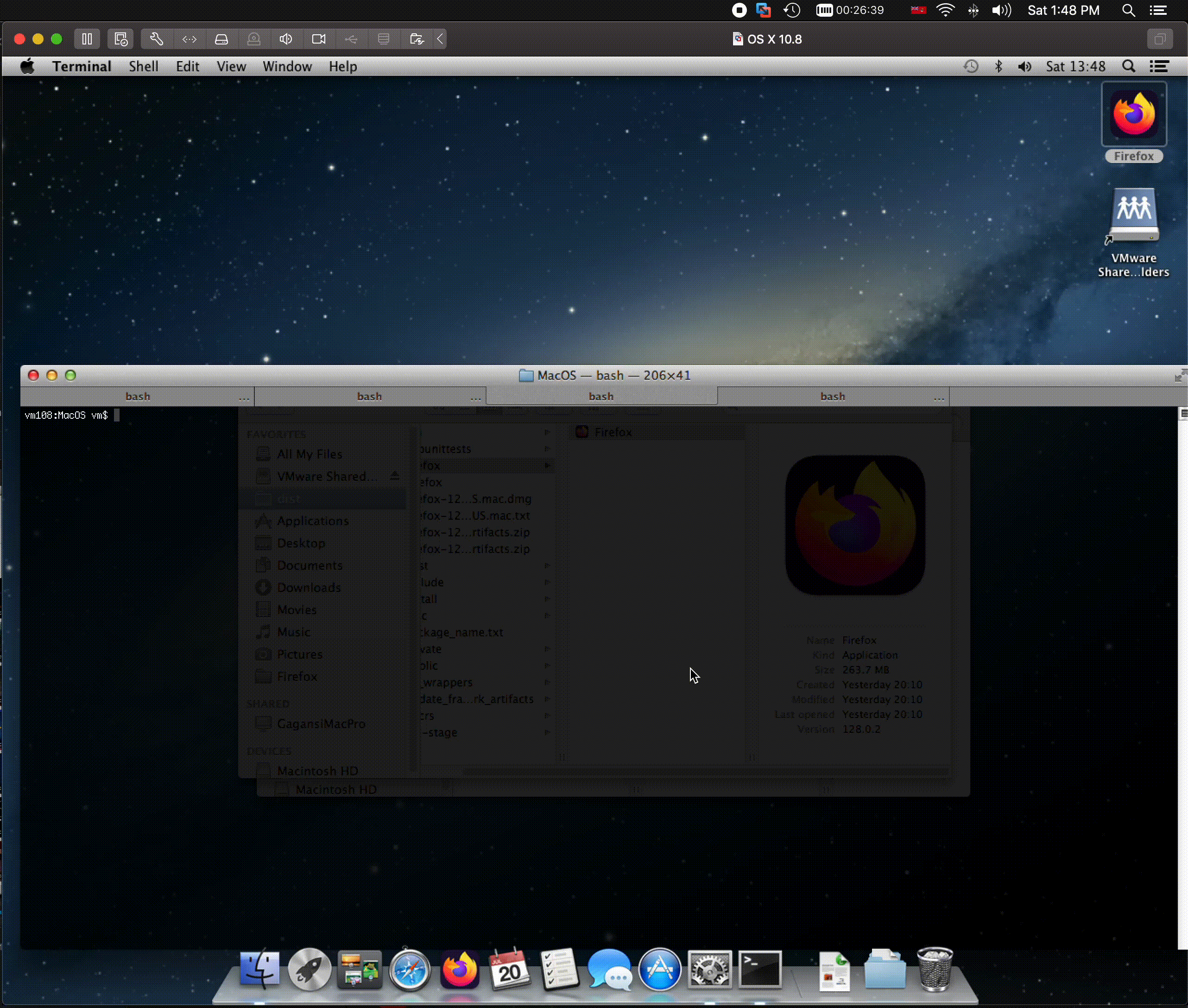The width and height of the screenshot is (1188, 1008).
Task: Click the Firefox app preview thumbnail in Finder
Action: point(855,525)
